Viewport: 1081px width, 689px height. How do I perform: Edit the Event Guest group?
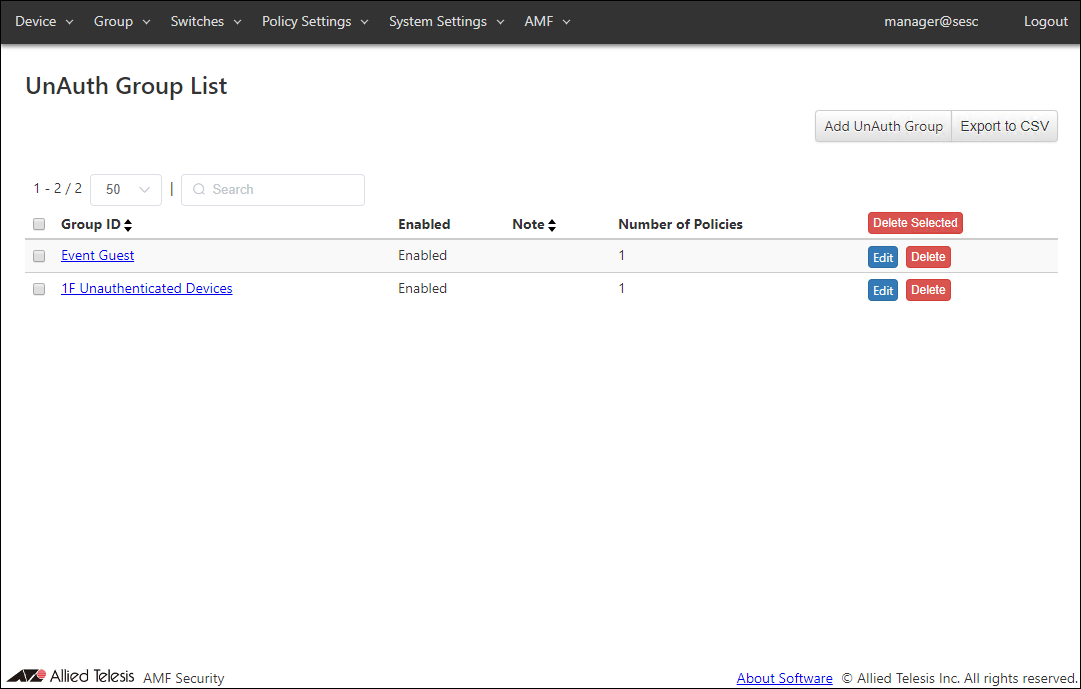(x=882, y=257)
